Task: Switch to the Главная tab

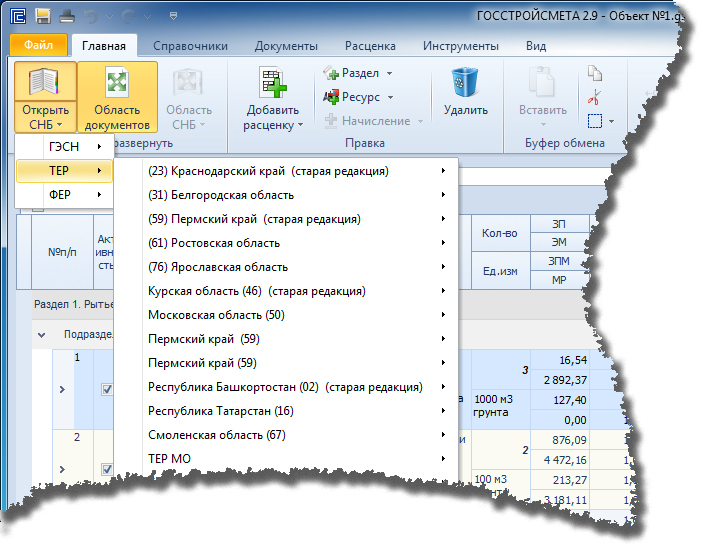Action: pyautogui.click(x=104, y=46)
